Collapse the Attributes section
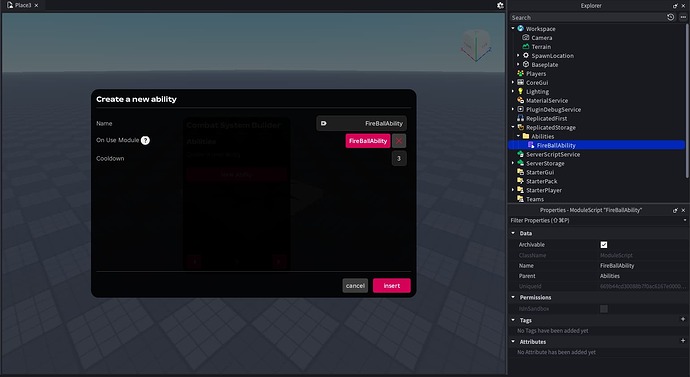Viewport: 690px width, 377px height. point(513,341)
